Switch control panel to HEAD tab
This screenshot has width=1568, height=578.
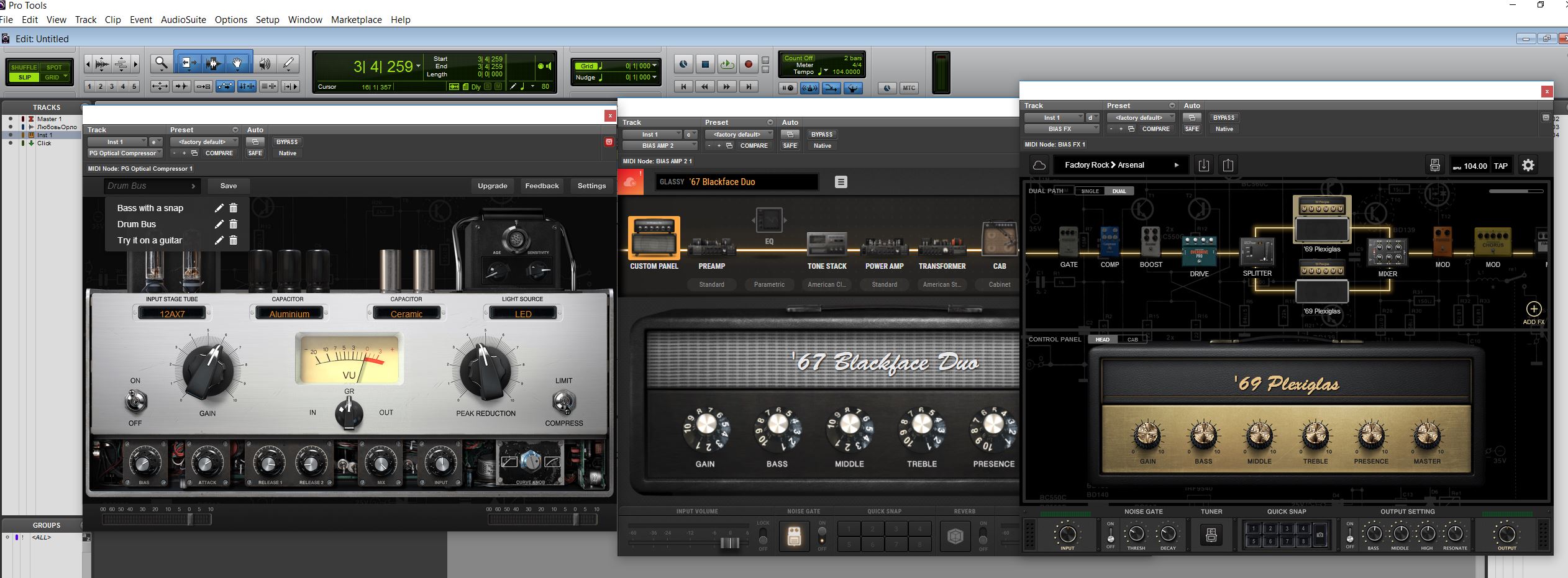point(1103,340)
